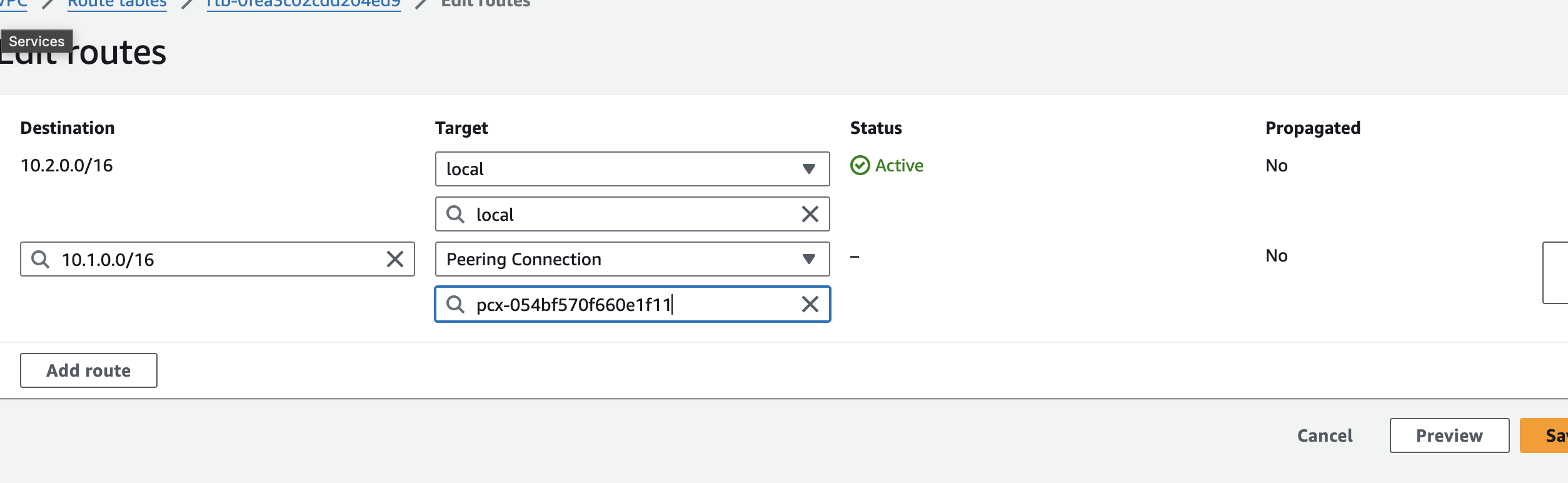
Task: Click the magnifier icon in the local field
Action: (456, 214)
